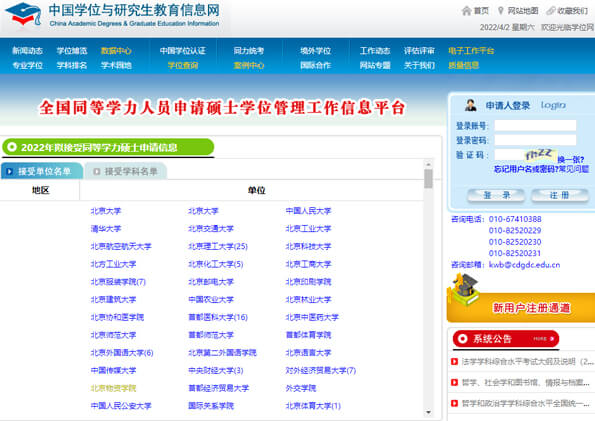Image resolution: width=595 pixels, height=421 pixels.
Task: Click red bullet beside 哲学、社会学 announcement
Action: [x=454, y=382]
